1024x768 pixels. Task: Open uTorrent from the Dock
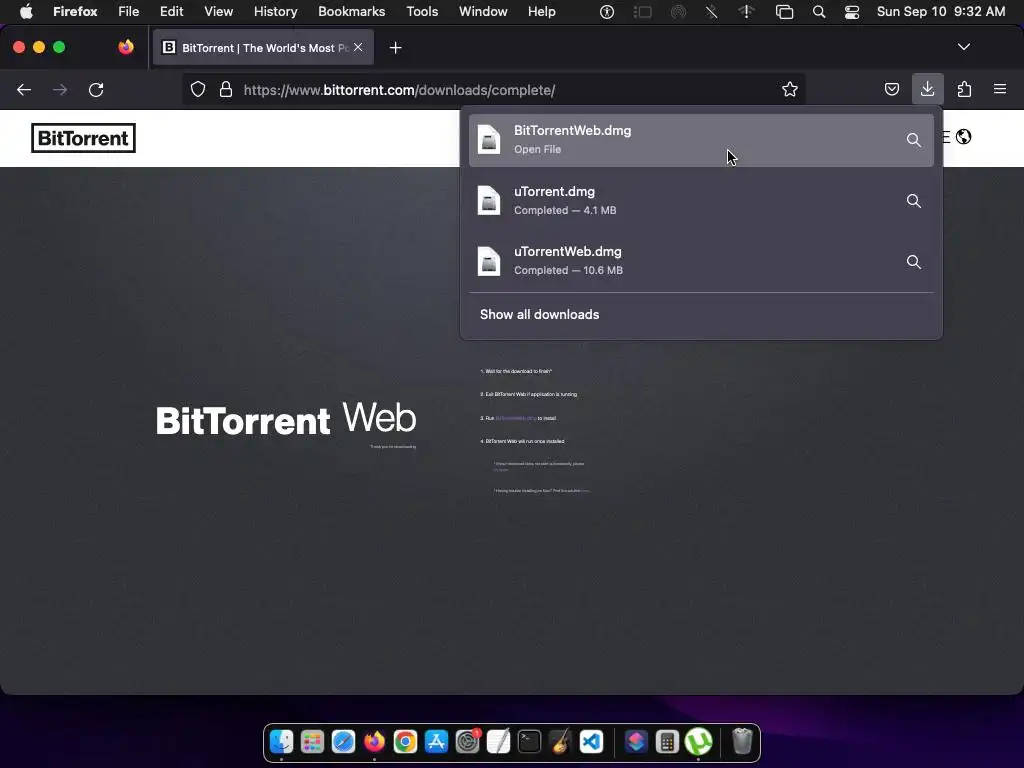pyautogui.click(x=698, y=742)
